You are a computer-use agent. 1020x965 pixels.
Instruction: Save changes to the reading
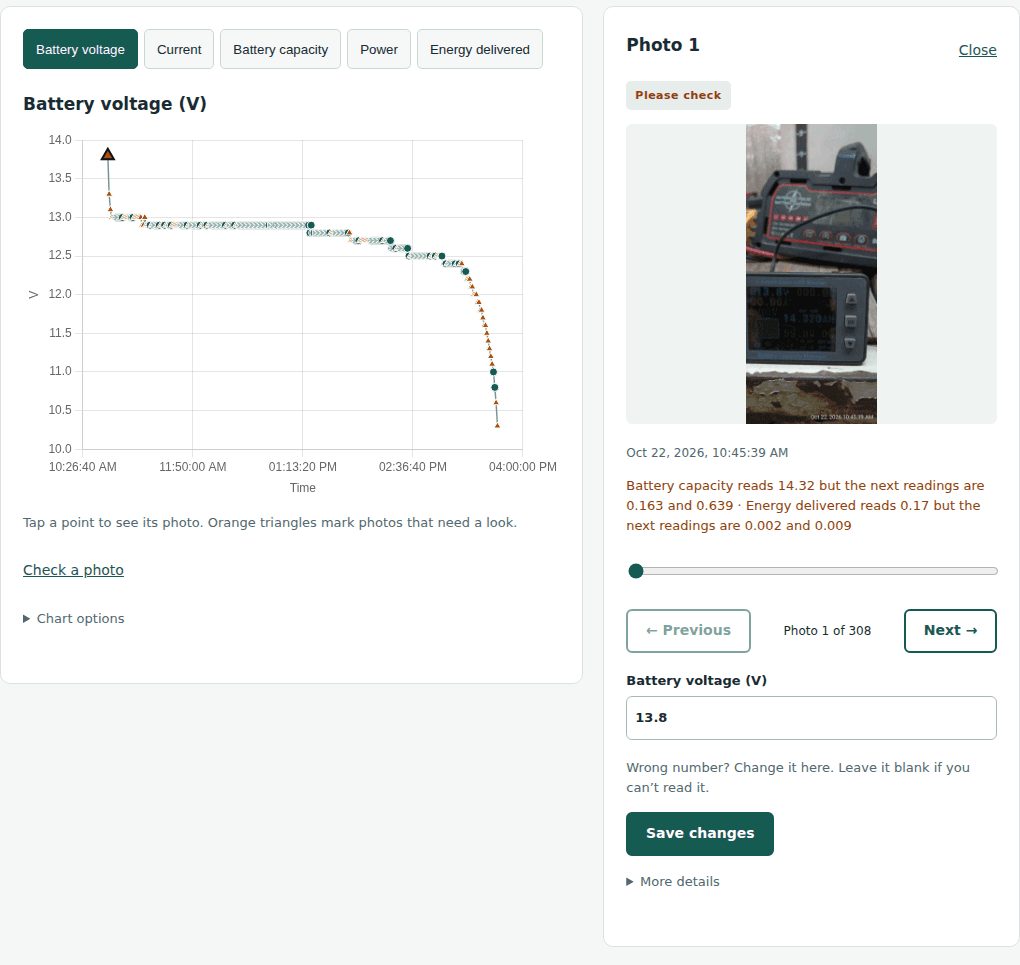pos(700,834)
